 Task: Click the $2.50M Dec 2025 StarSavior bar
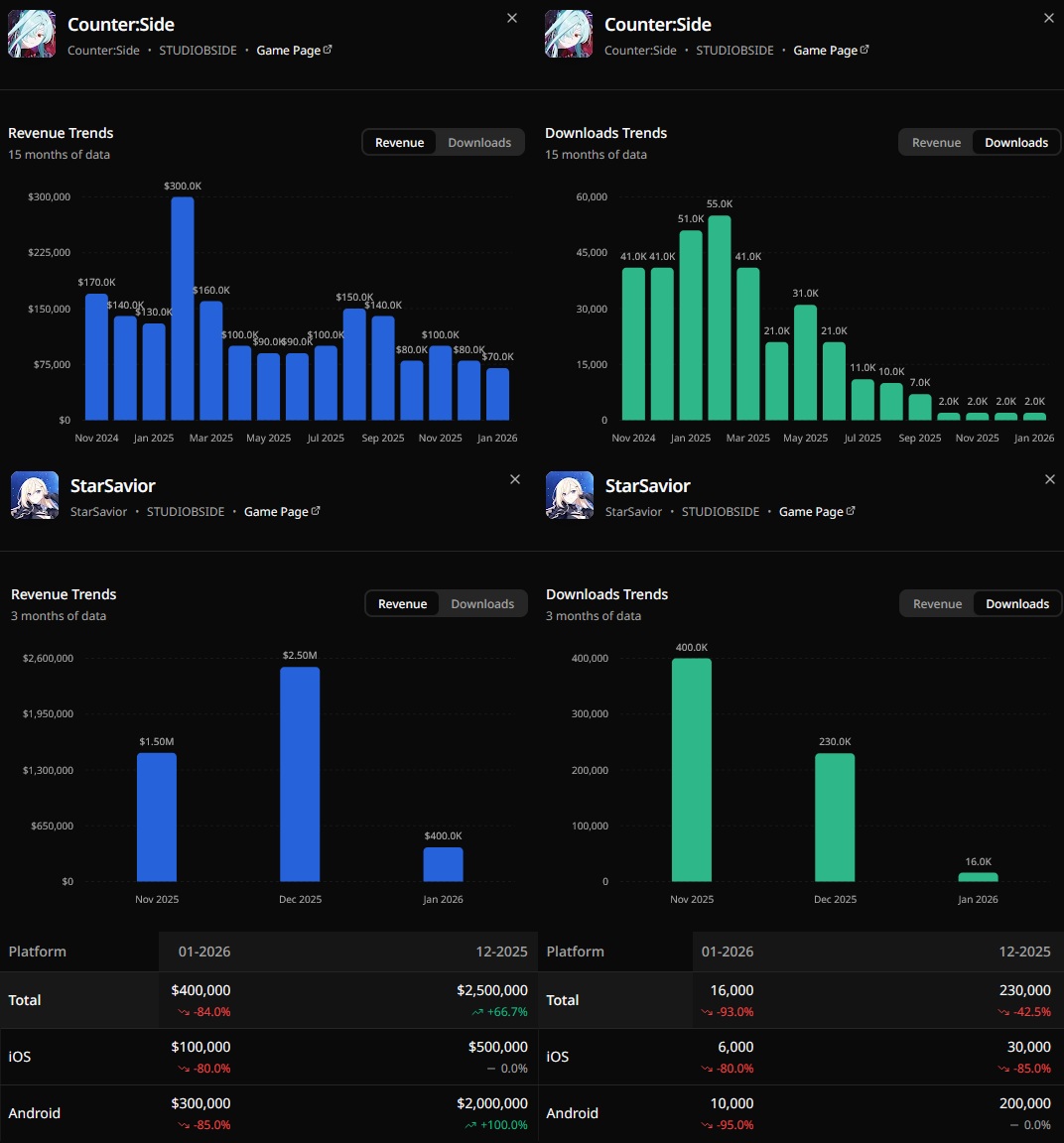(300, 774)
